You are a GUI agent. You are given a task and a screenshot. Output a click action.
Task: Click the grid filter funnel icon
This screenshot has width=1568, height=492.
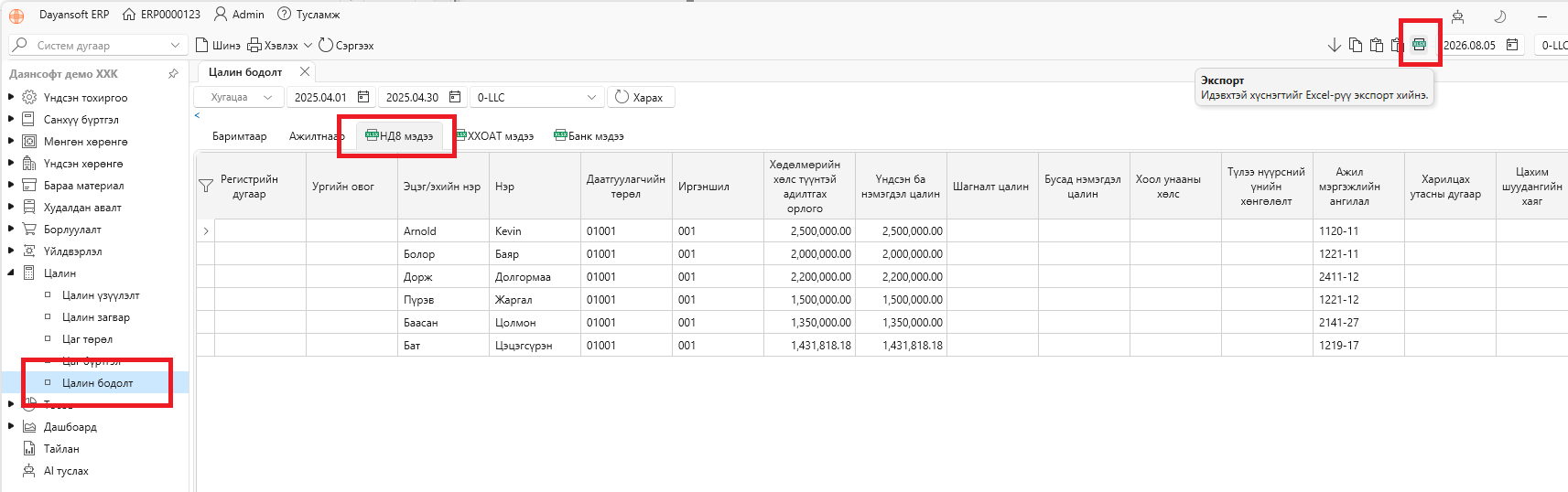[x=206, y=187]
